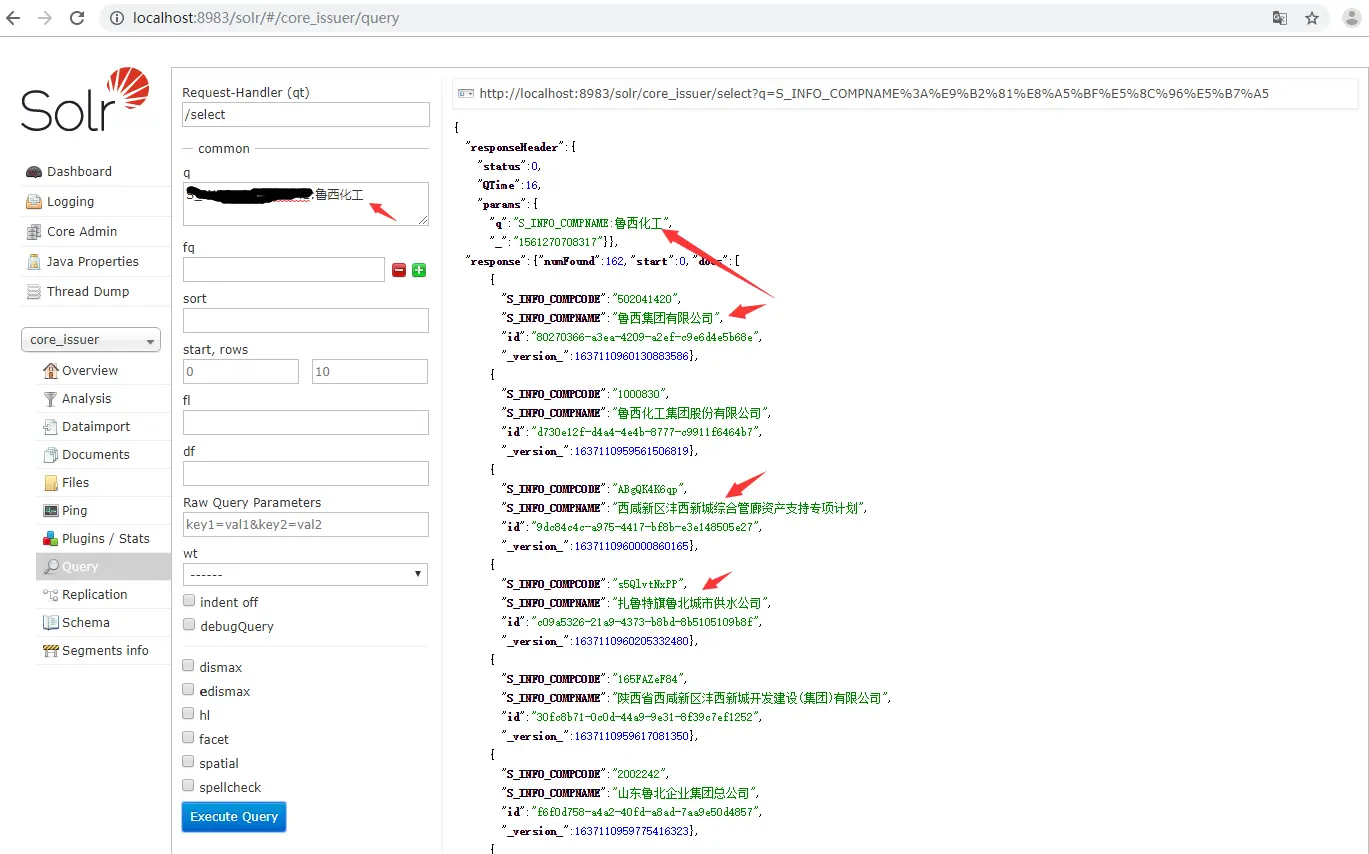The image size is (1369, 854).
Task: Click browser forward arrow
Action: 45,18
